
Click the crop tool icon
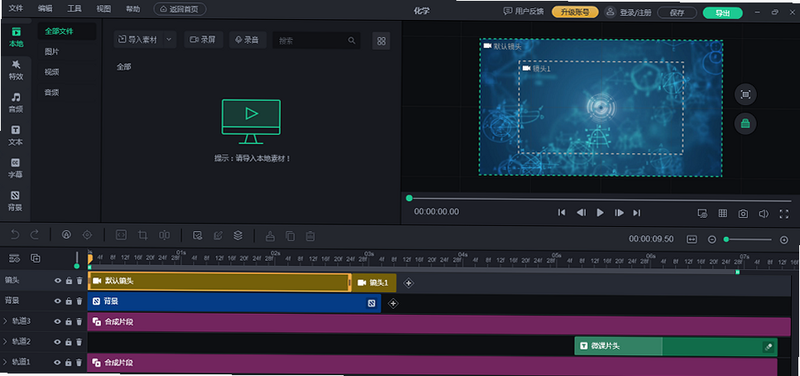143,235
